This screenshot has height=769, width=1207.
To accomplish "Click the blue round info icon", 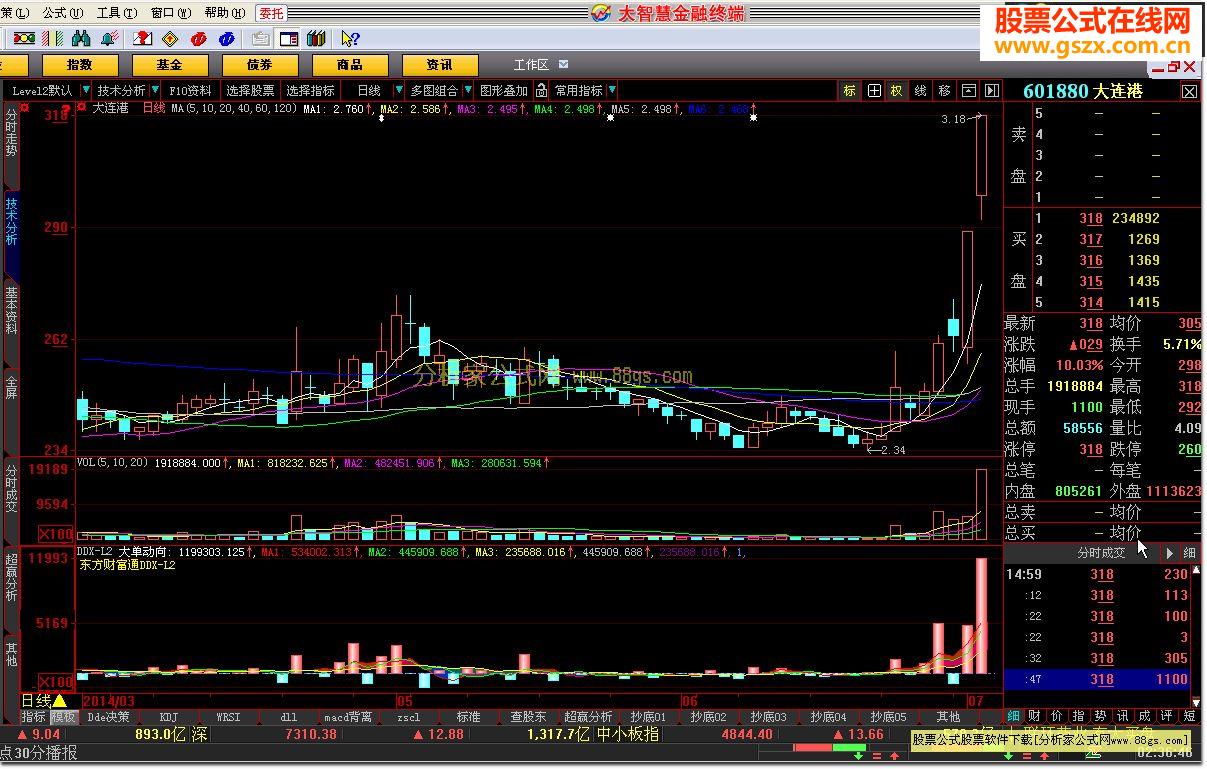I will (x=227, y=39).
